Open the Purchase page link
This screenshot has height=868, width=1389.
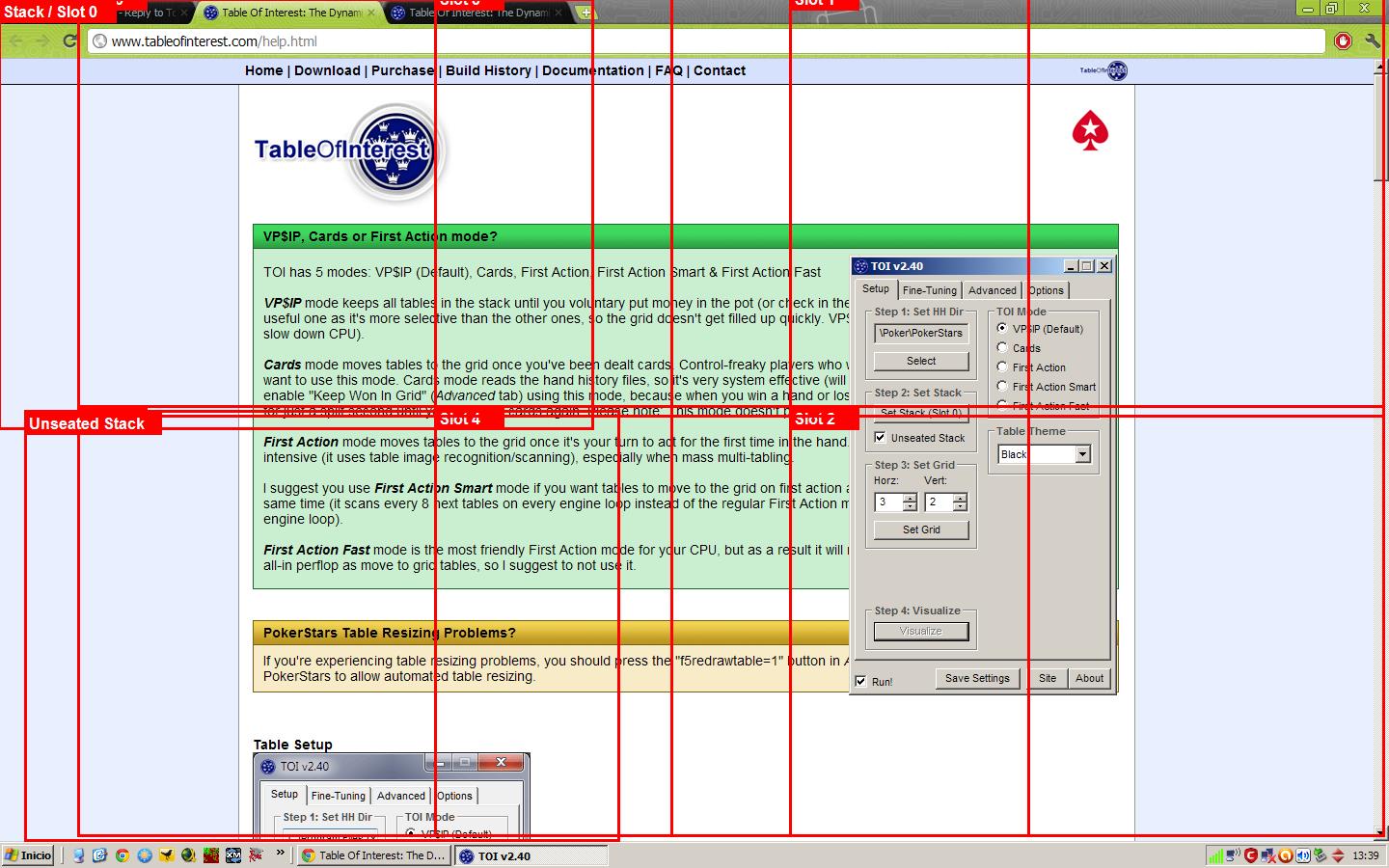[x=403, y=70]
